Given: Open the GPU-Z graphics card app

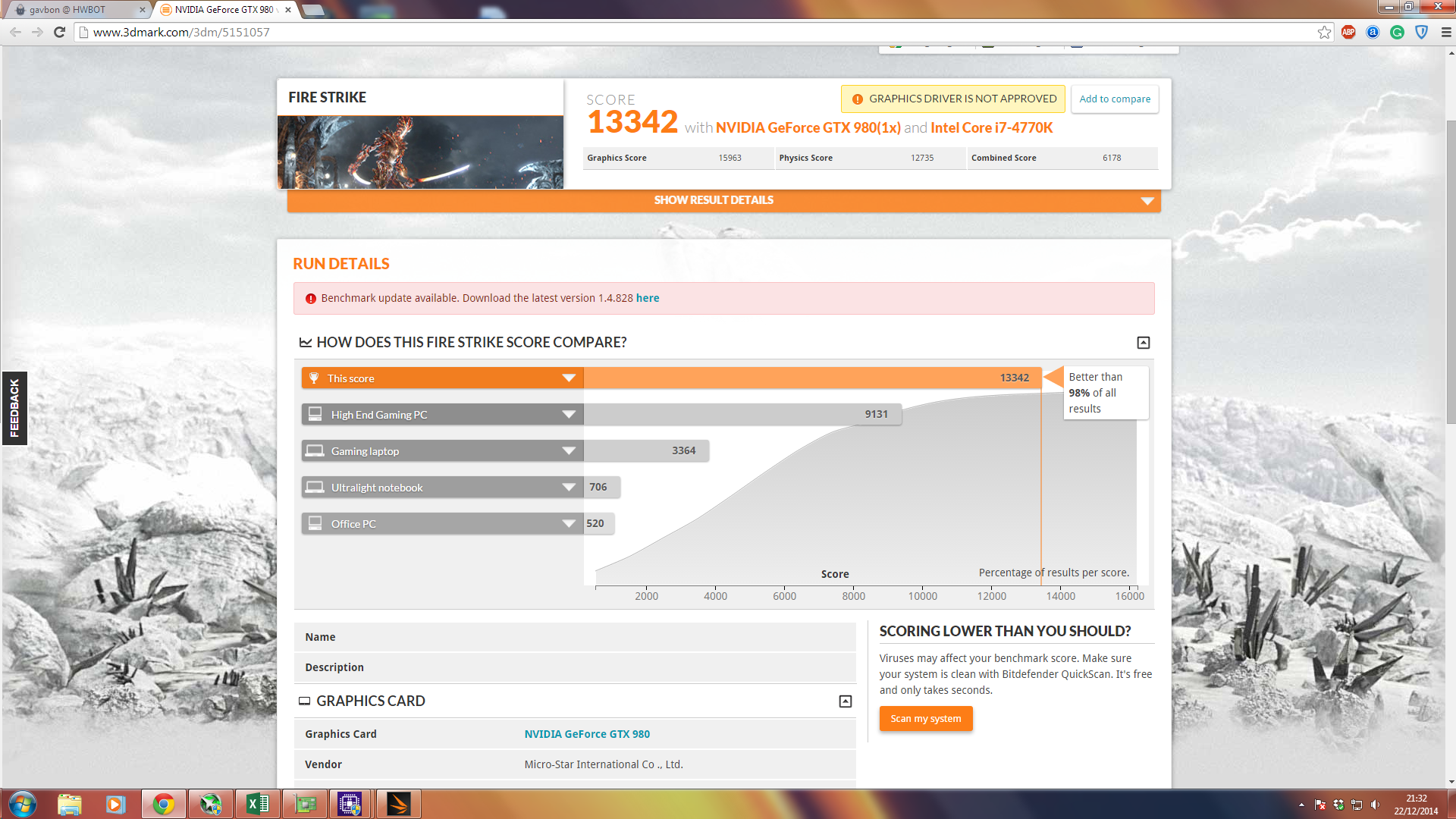Looking at the screenshot, I should point(305,804).
